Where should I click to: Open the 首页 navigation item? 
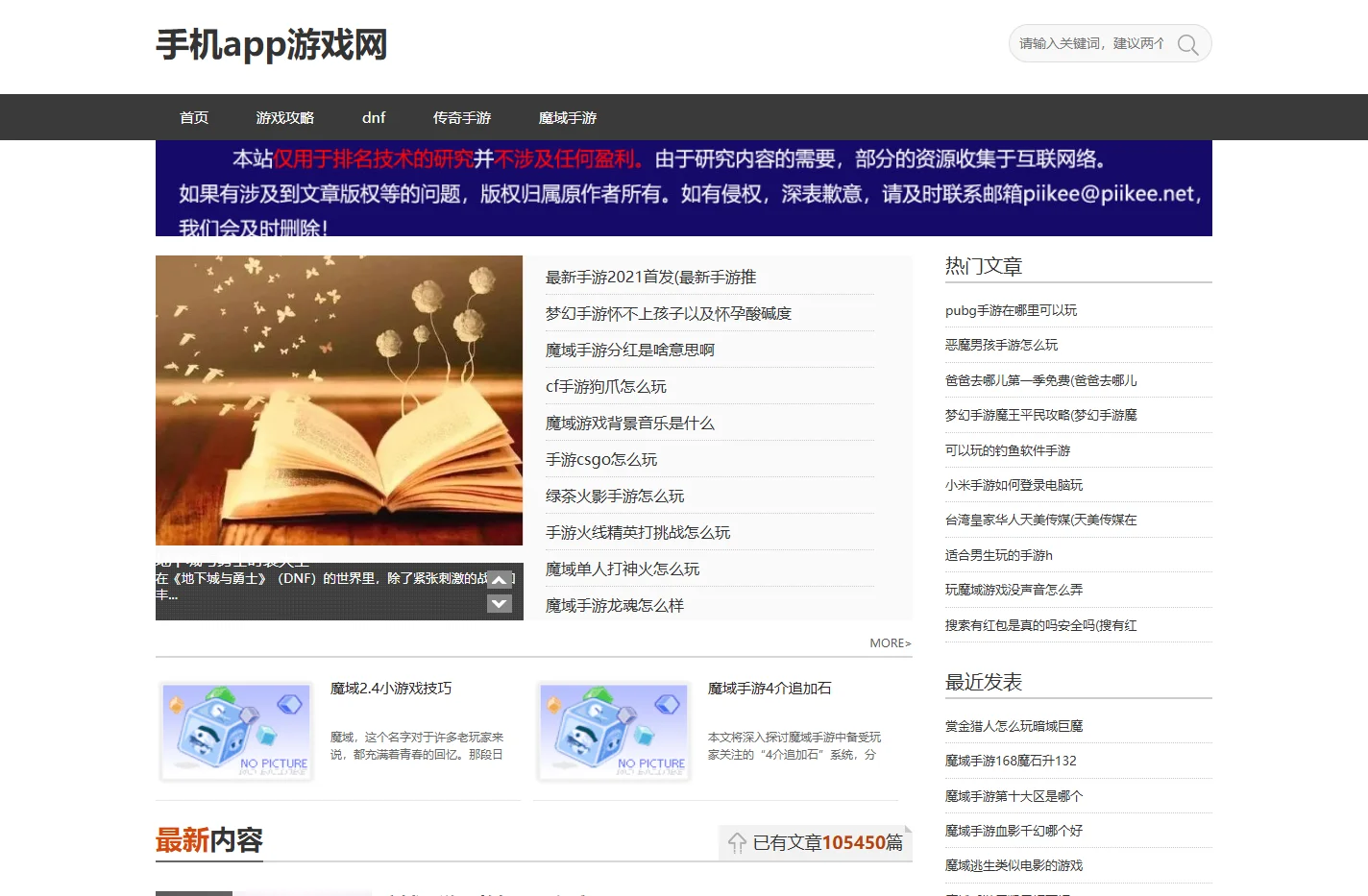[x=194, y=117]
